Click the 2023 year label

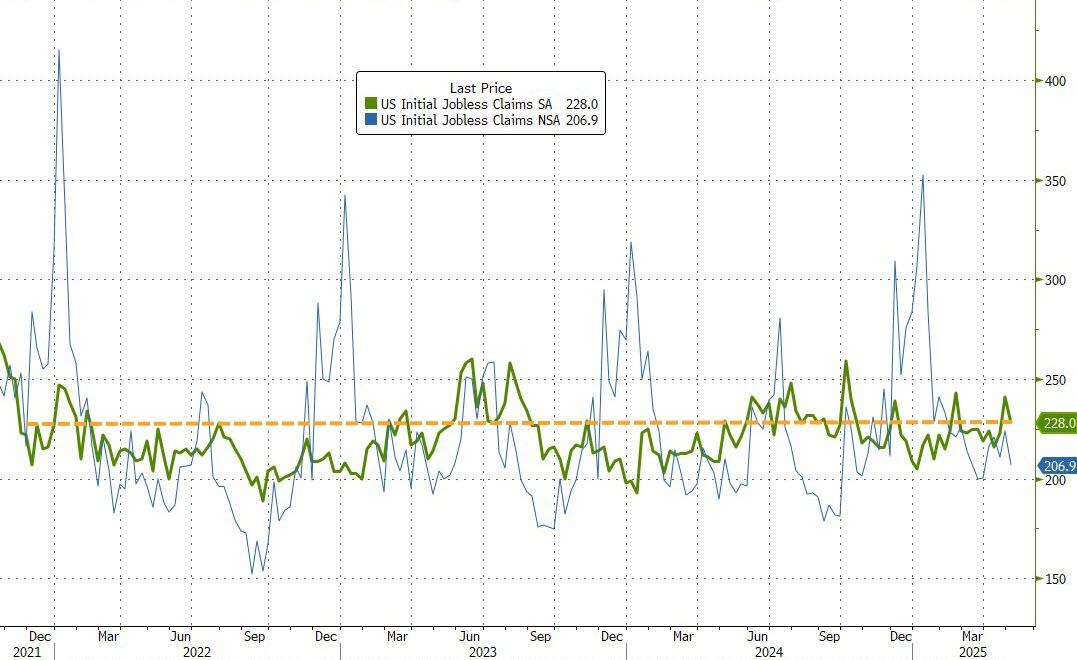click(x=483, y=651)
